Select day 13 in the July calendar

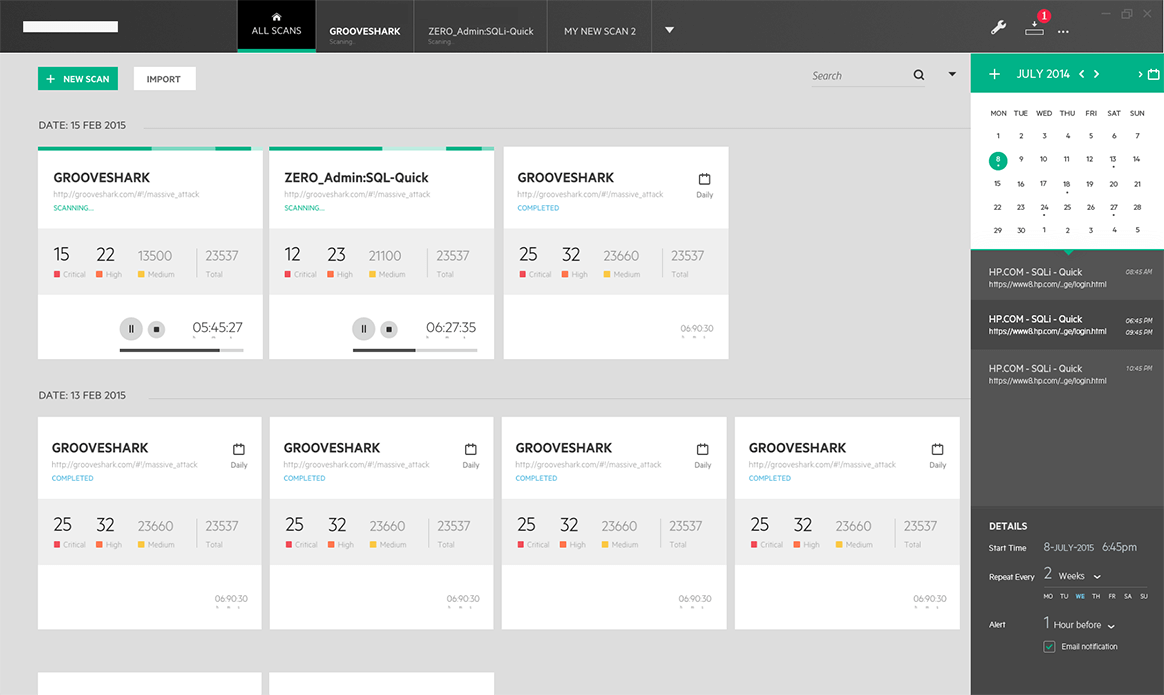coord(1113,160)
